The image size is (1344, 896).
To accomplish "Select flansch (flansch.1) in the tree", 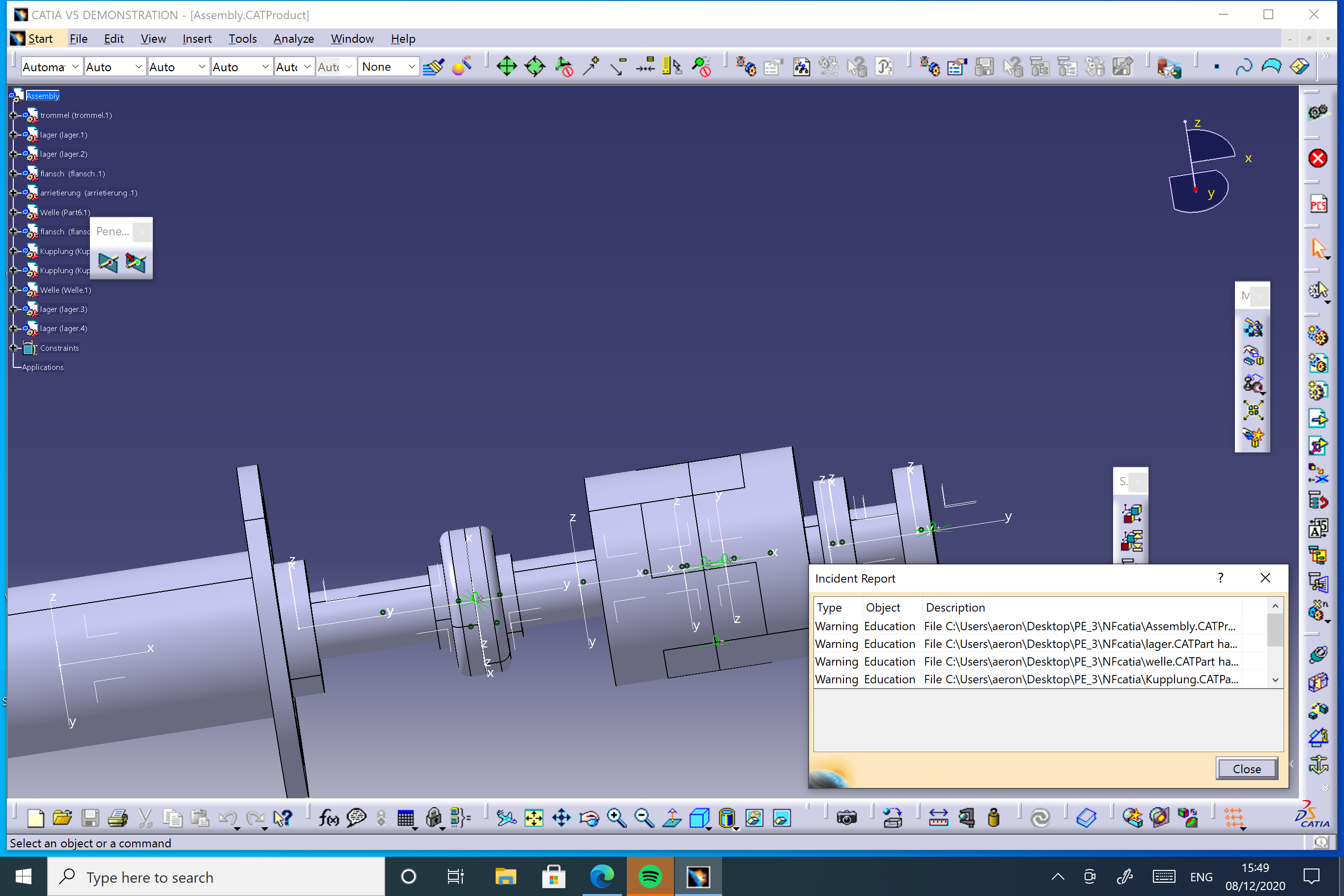I will point(72,173).
